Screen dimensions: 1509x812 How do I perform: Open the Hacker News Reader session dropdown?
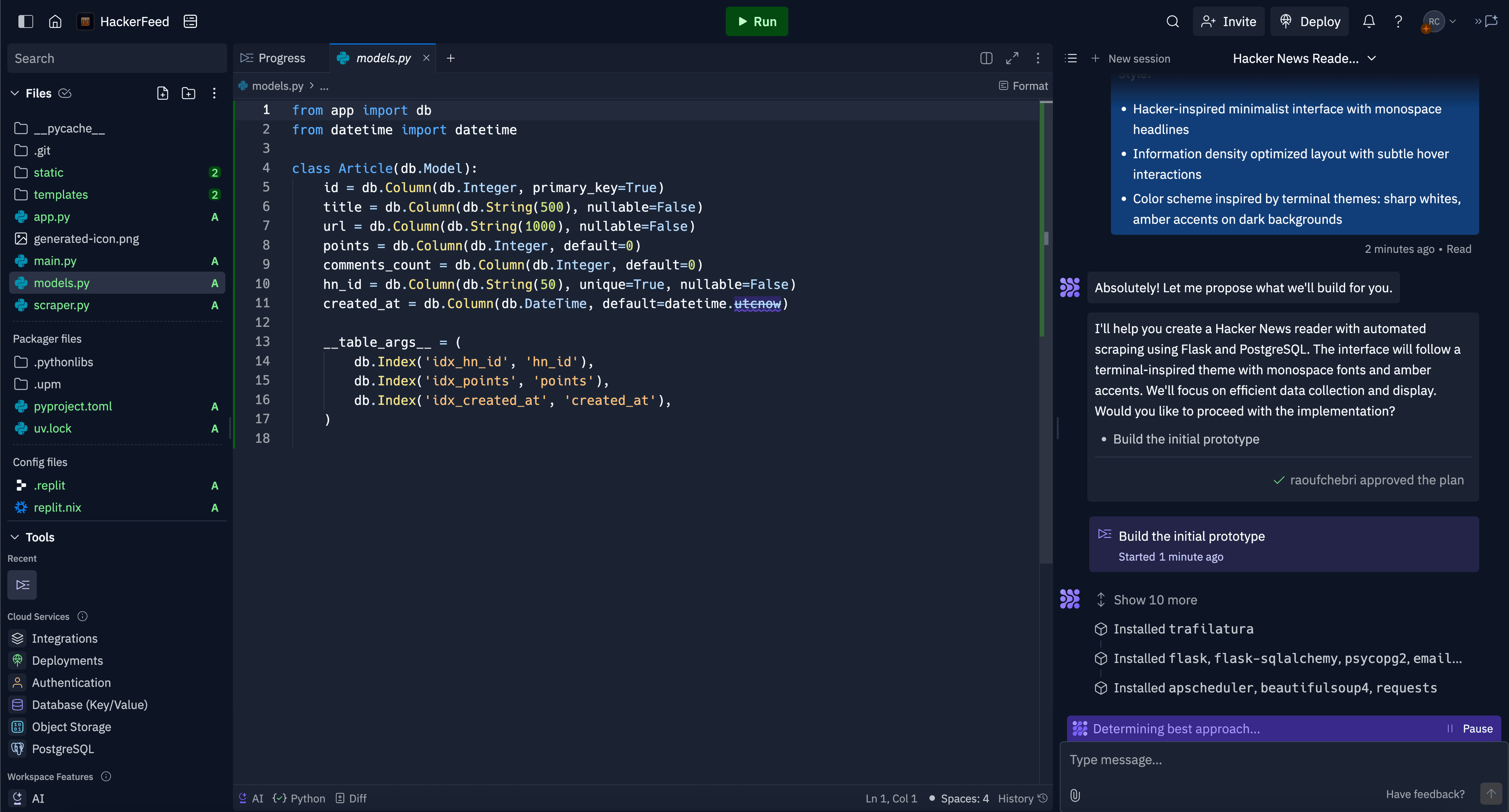(x=1304, y=58)
